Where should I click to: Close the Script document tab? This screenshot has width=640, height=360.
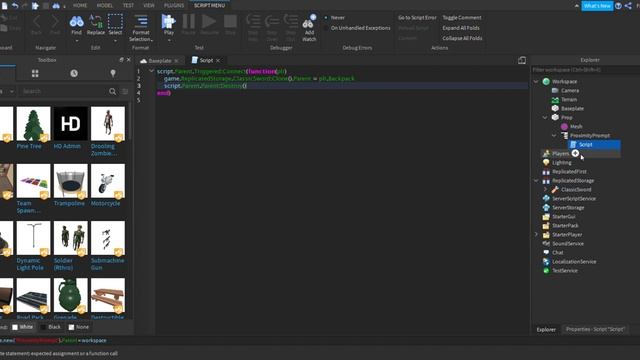pos(218,60)
